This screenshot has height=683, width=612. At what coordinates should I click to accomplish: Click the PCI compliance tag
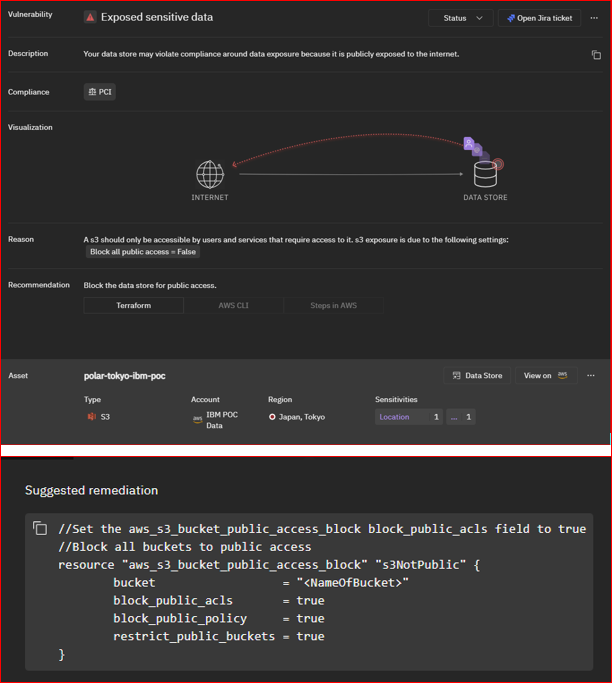pyautogui.click(x=100, y=92)
